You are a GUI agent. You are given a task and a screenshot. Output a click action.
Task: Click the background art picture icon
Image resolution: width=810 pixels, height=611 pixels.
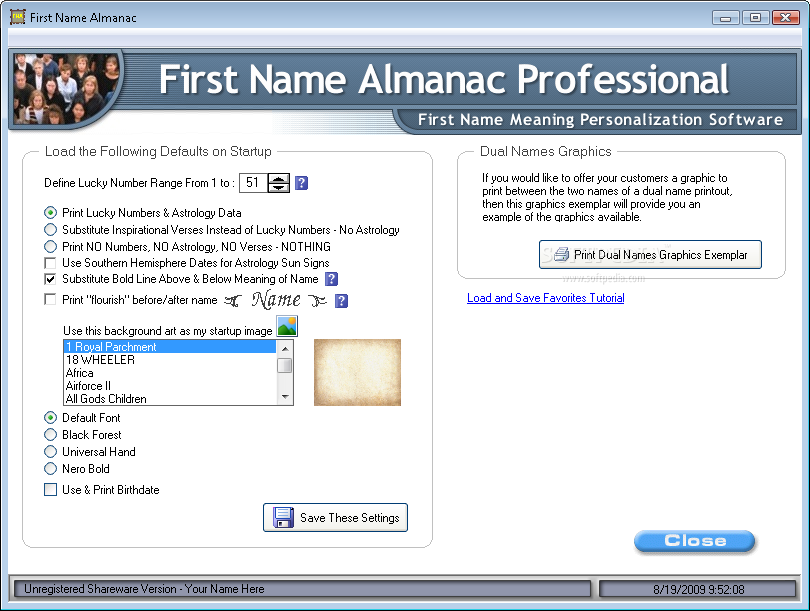click(x=287, y=326)
